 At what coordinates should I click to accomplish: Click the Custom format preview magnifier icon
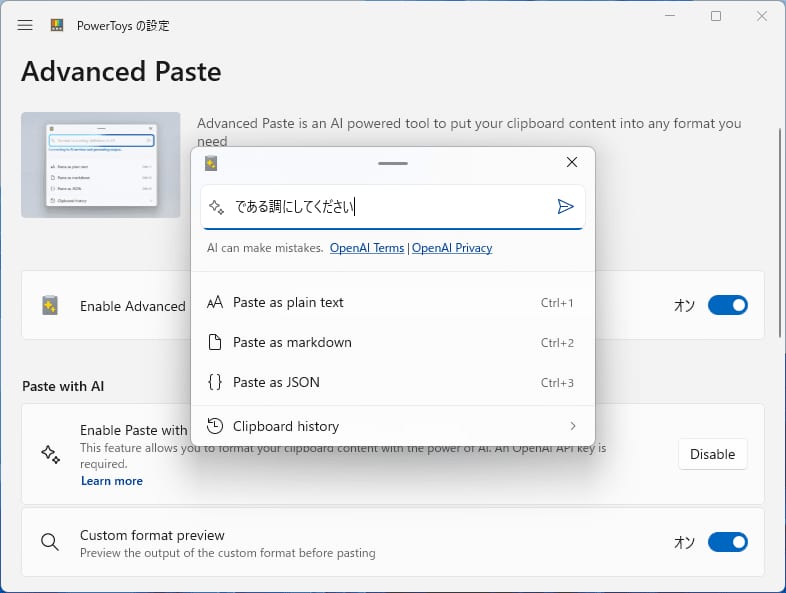click(50, 542)
